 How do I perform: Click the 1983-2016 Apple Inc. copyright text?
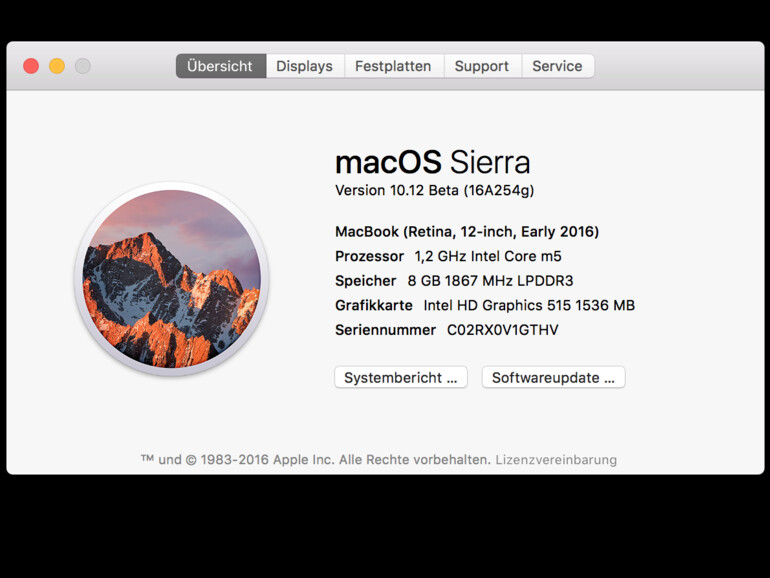[316, 460]
